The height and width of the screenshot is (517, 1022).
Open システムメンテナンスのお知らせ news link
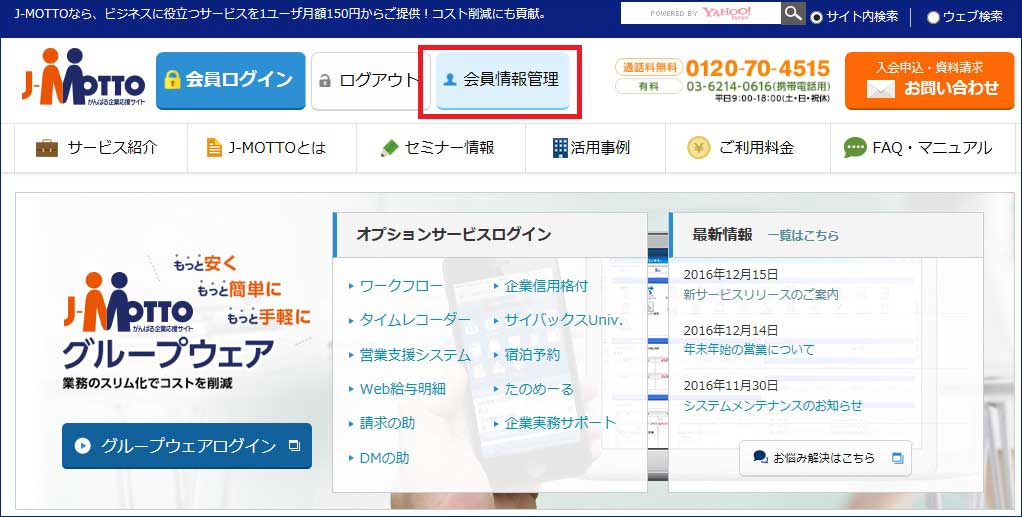(772, 406)
